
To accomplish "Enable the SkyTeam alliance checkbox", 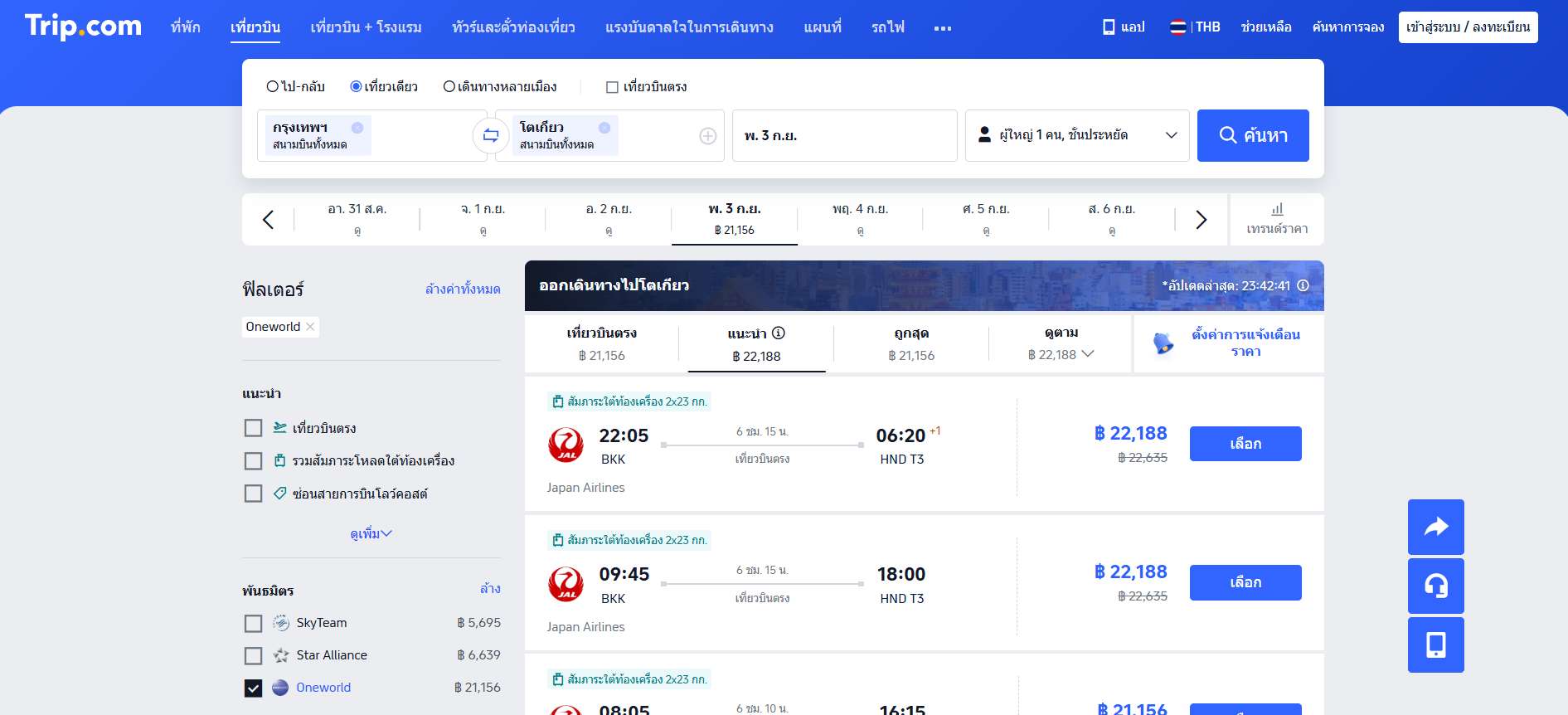I will tap(254, 623).
